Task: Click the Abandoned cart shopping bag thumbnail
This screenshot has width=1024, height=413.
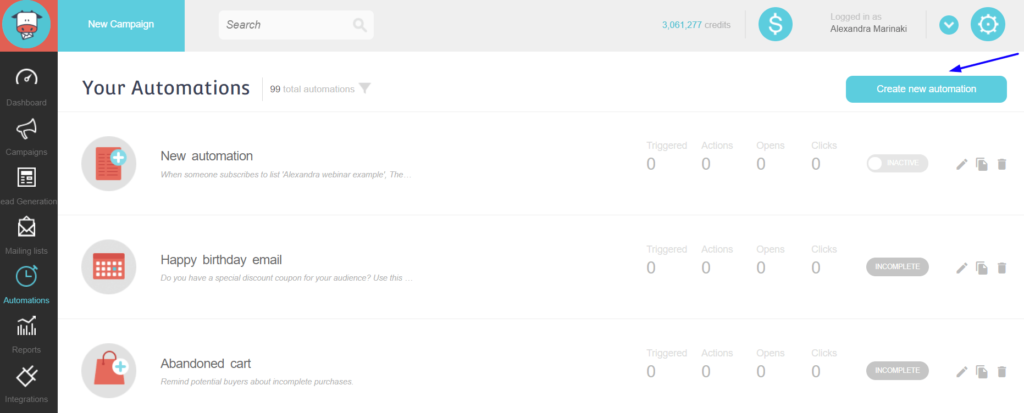Action: pyautogui.click(x=109, y=371)
